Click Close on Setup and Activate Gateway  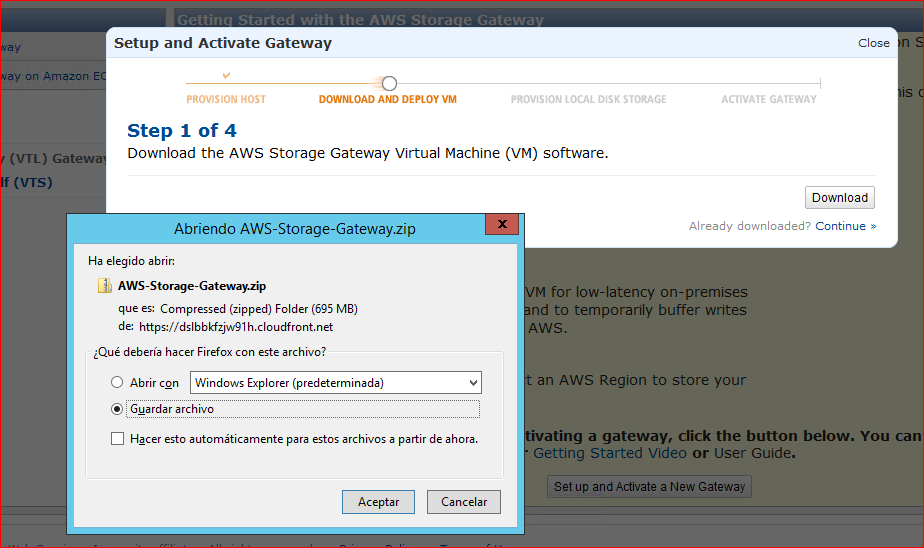(x=873, y=43)
